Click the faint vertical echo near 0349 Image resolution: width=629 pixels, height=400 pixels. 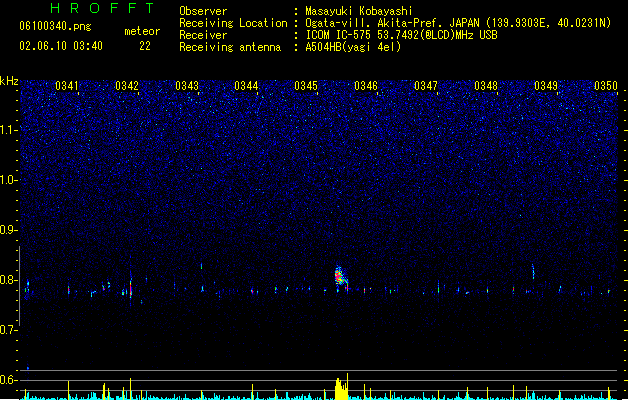tap(533, 272)
